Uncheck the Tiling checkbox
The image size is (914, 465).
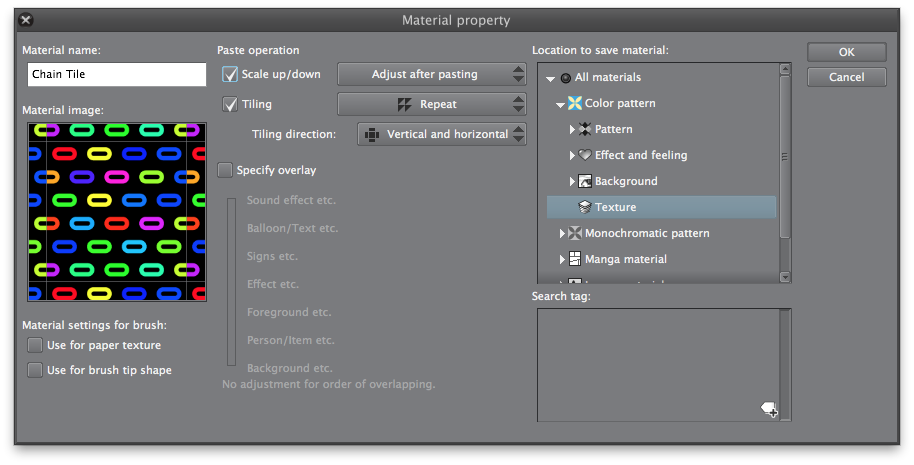point(230,104)
